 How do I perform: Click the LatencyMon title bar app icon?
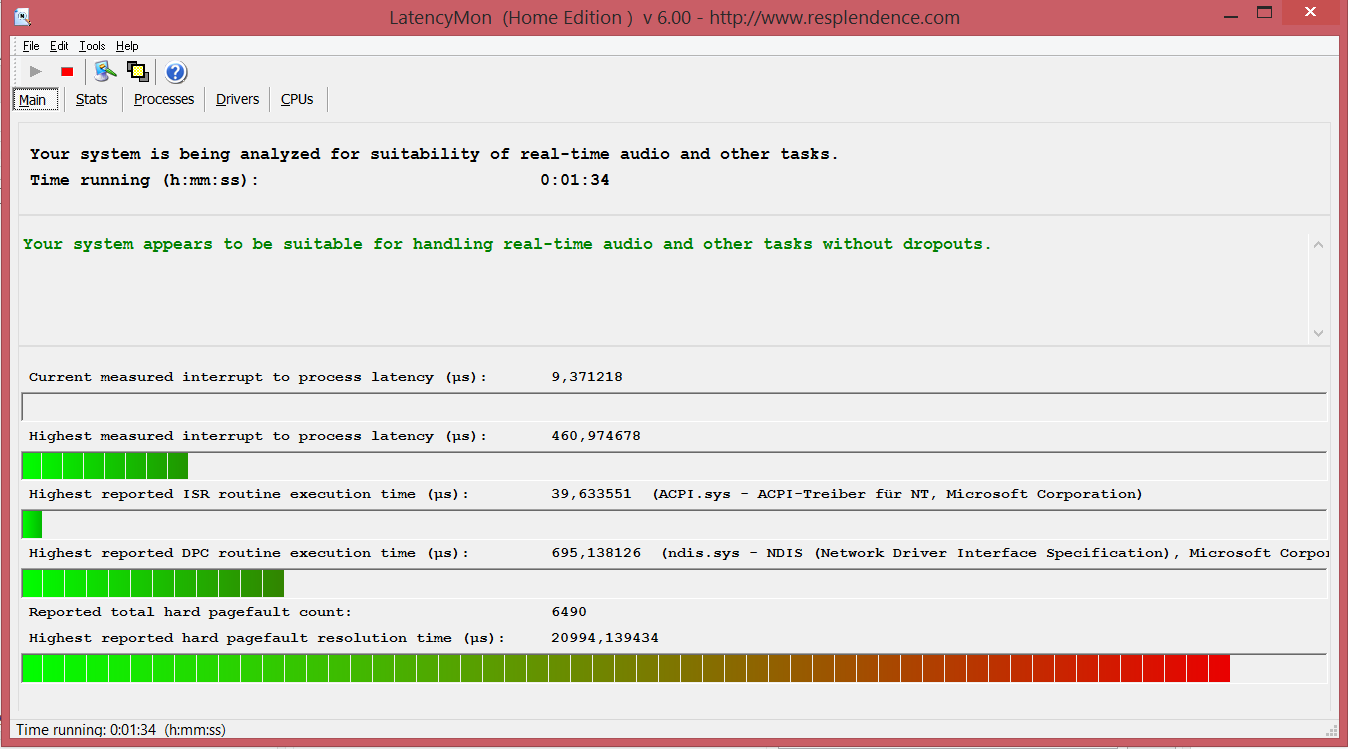pyautogui.click(x=20, y=16)
